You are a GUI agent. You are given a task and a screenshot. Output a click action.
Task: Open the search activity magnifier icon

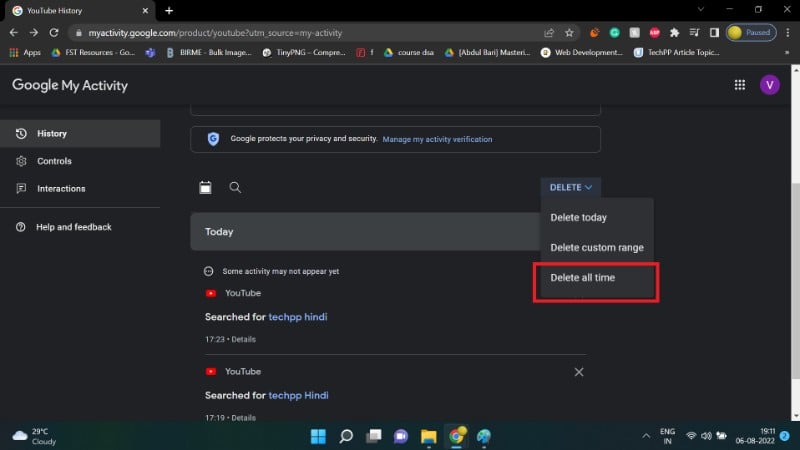235,187
